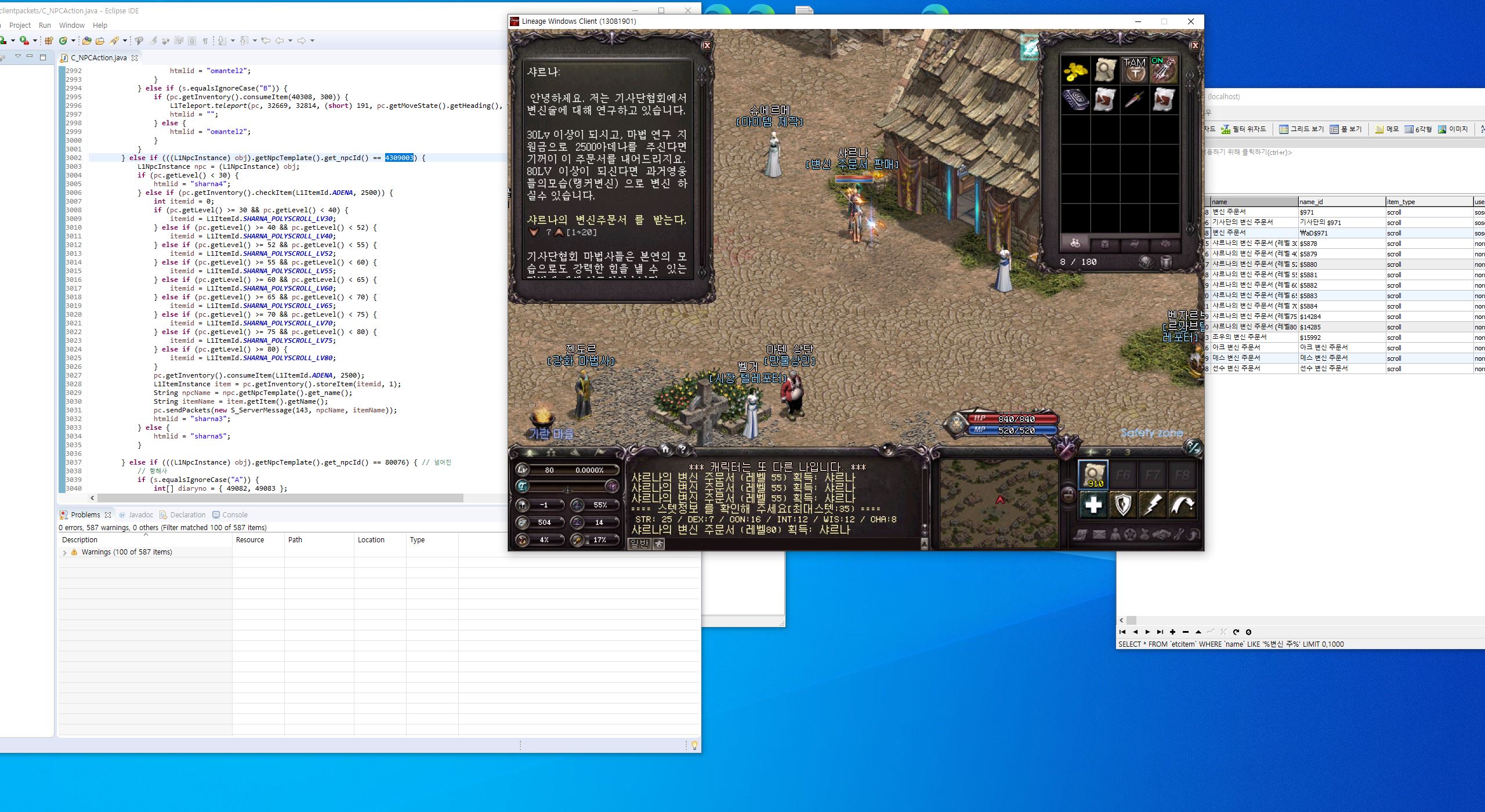
Task: Open the Window menu in Eclipse
Action: pyautogui.click(x=72, y=25)
